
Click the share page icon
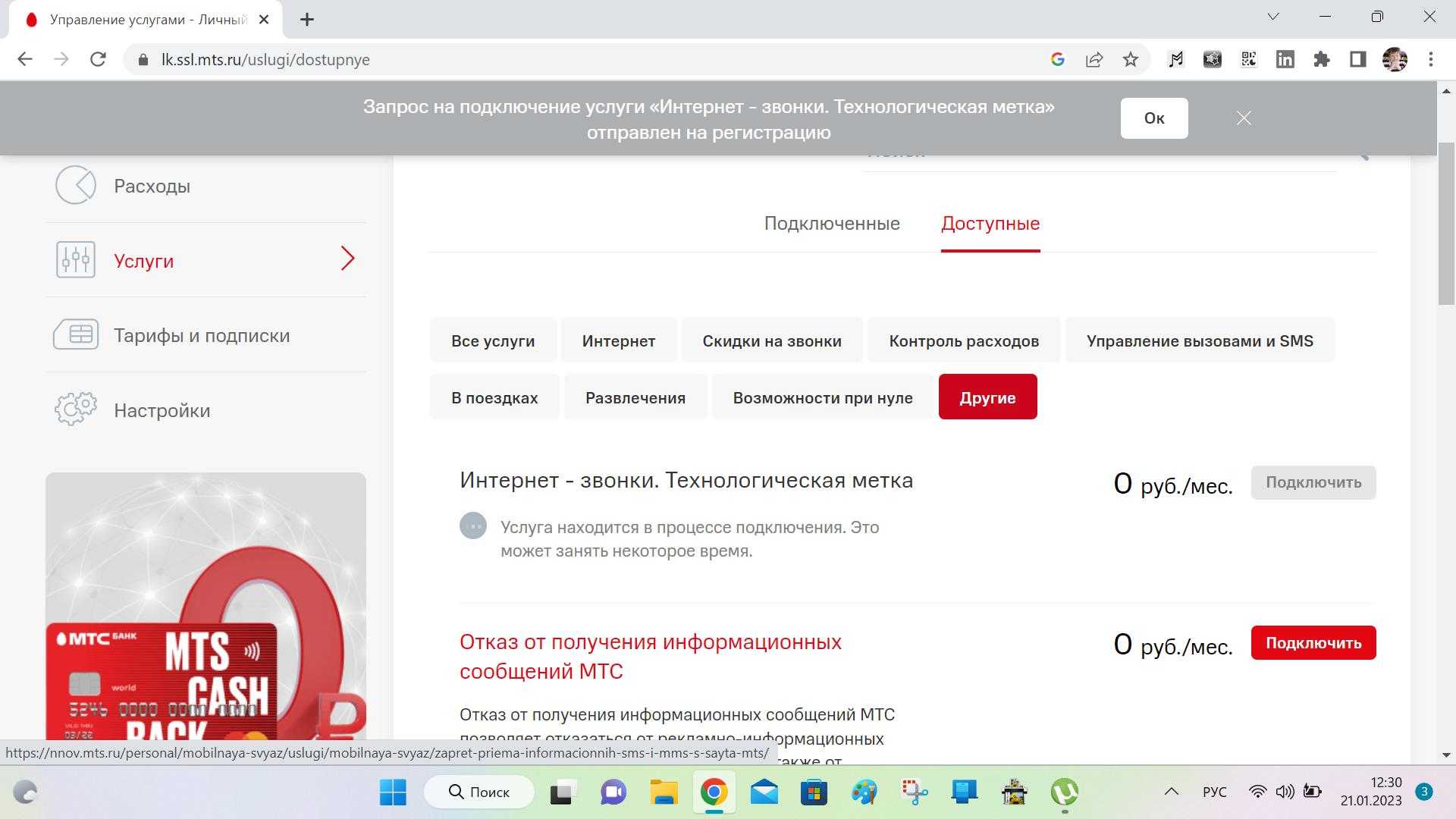pos(1094,59)
